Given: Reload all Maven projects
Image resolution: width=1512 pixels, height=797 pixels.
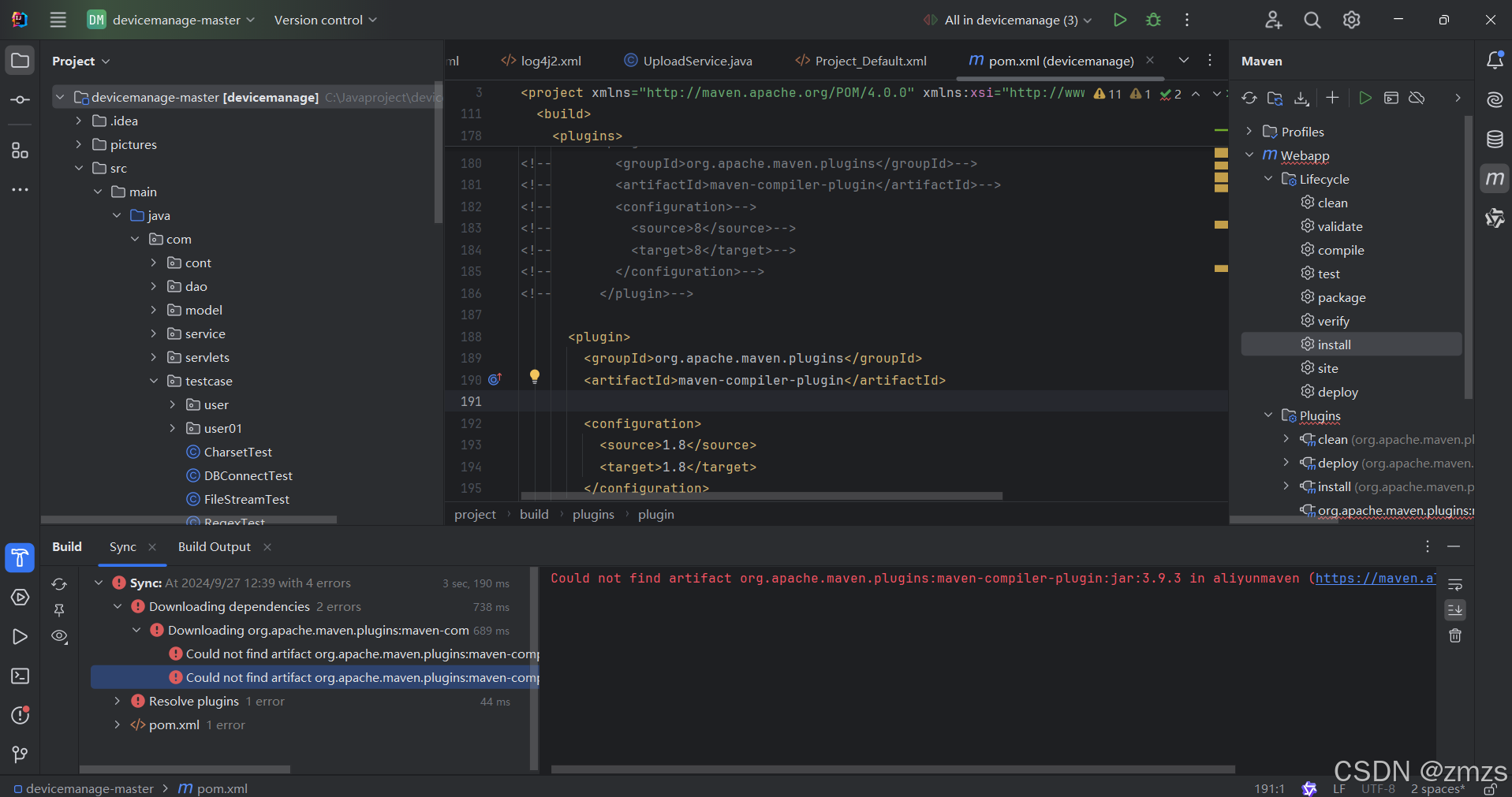Looking at the screenshot, I should tap(1249, 98).
